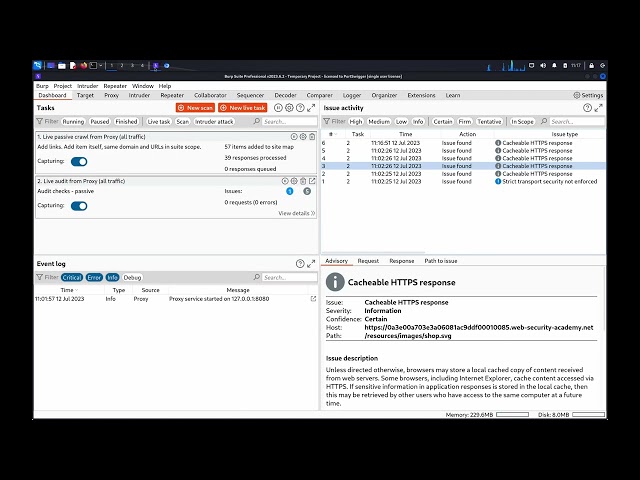The width and height of the screenshot is (640, 480).
Task: Click the Issue activity search field
Action: tap(577, 122)
